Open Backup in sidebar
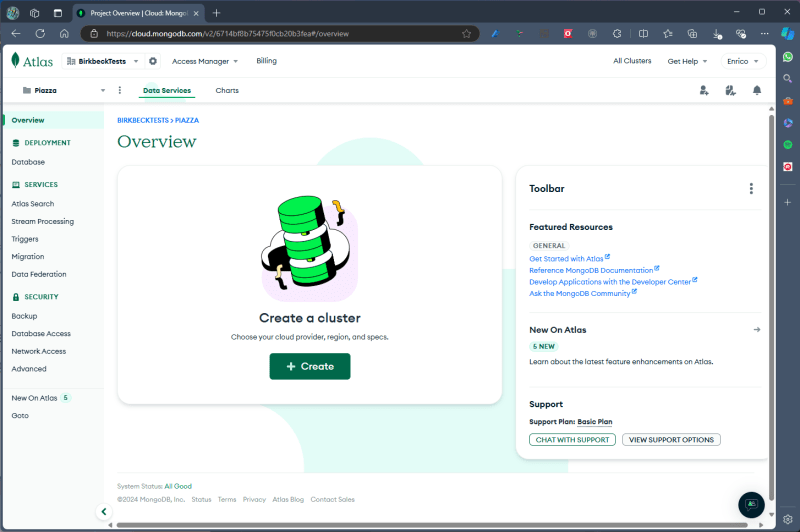 24,316
